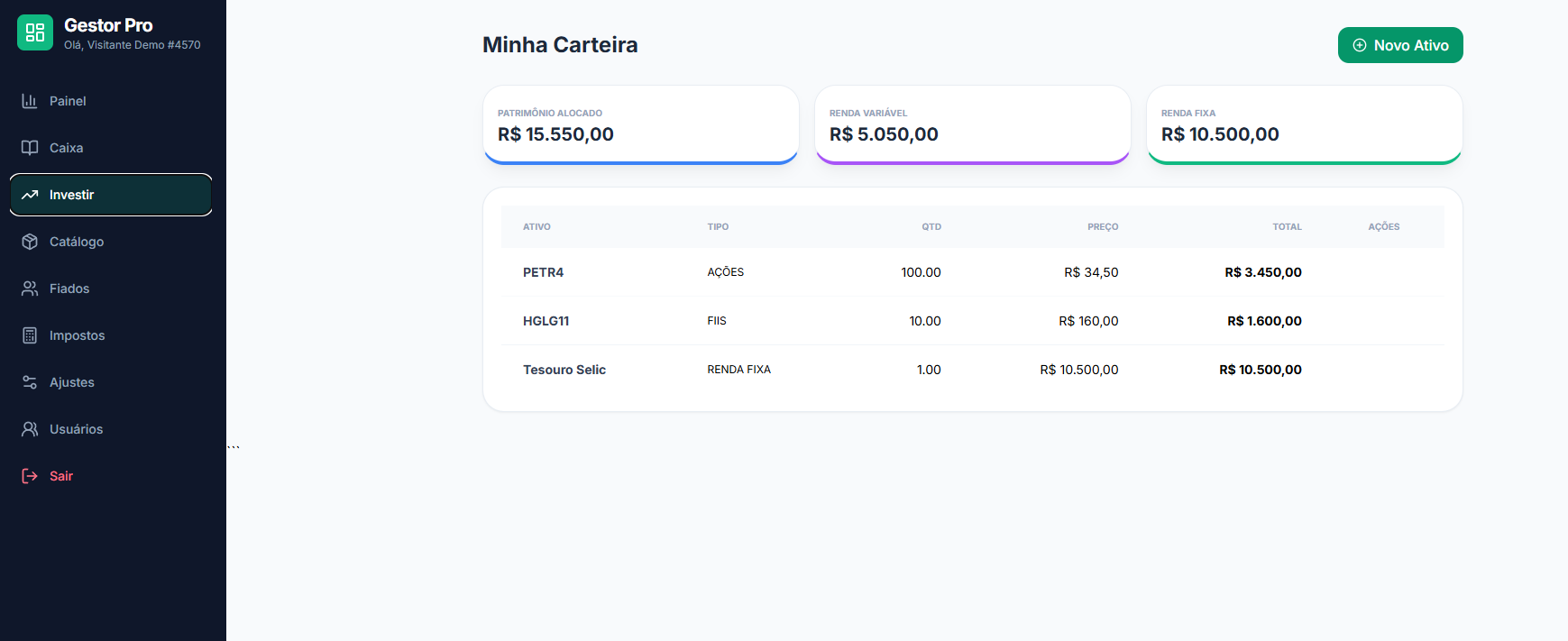The image size is (1568, 641).
Task: Click the Caixa book icon
Action: [x=30, y=148]
